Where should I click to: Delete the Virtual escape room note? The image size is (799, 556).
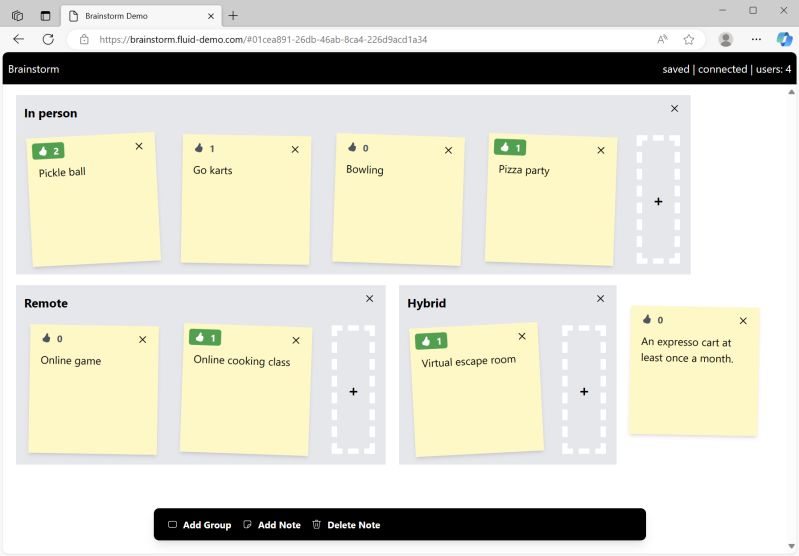point(522,336)
